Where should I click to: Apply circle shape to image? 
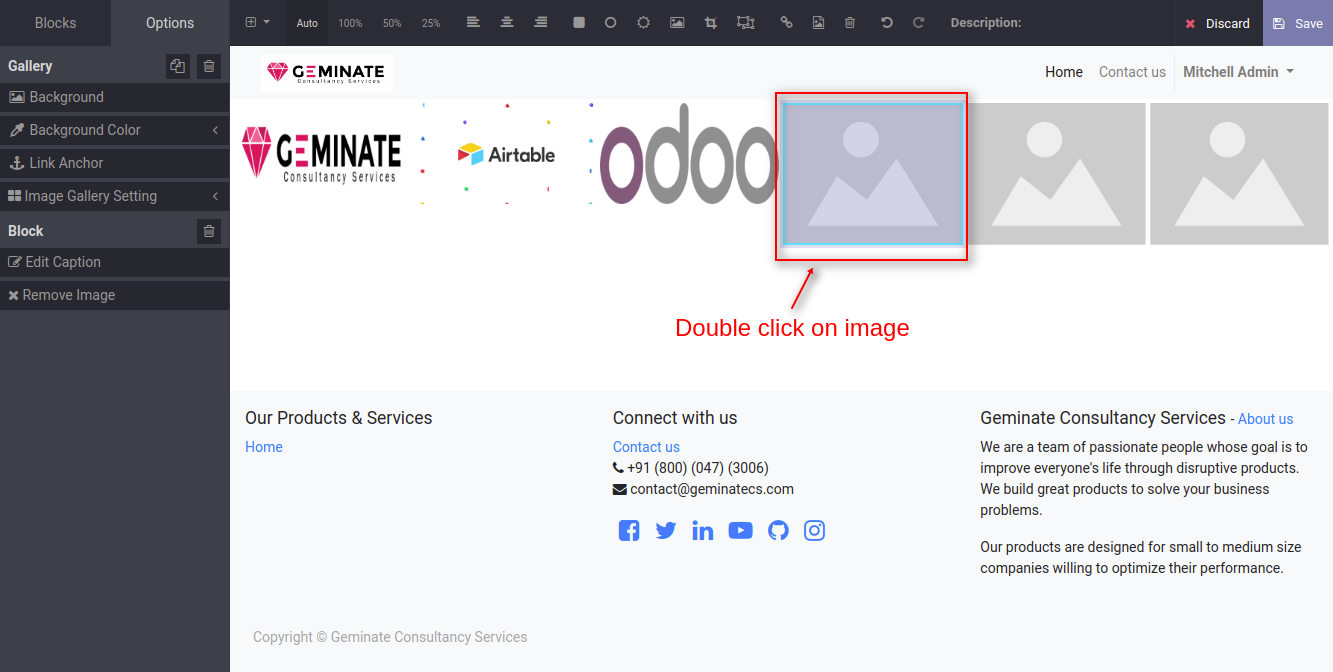pos(610,23)
